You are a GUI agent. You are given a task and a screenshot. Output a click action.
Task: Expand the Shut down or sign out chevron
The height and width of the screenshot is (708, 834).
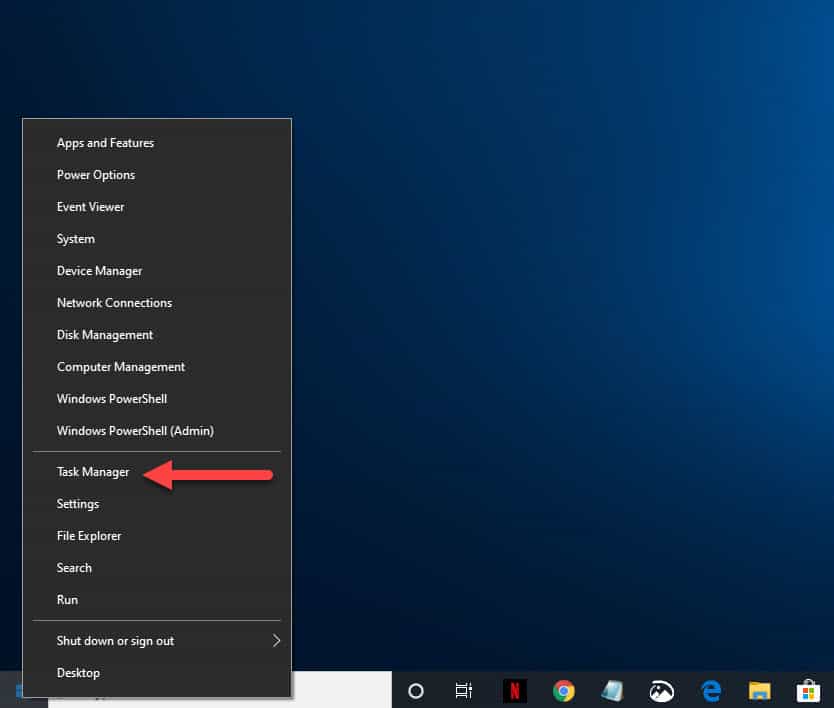coord(276,640)
